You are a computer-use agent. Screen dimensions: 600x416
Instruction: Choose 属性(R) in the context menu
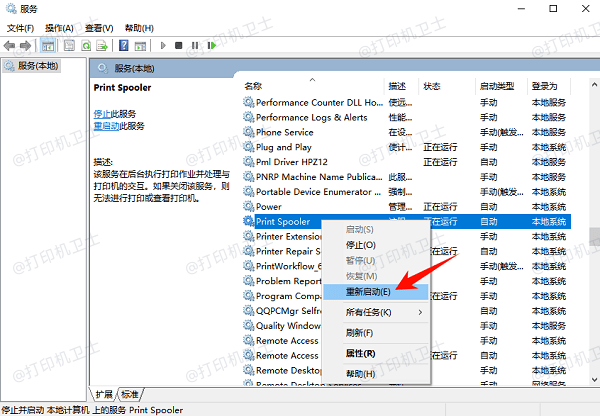click(x=360, y=353)
